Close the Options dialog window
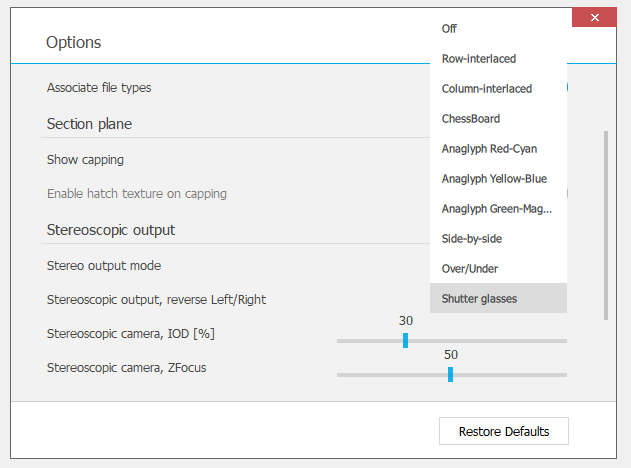 (x=595, y=18)
